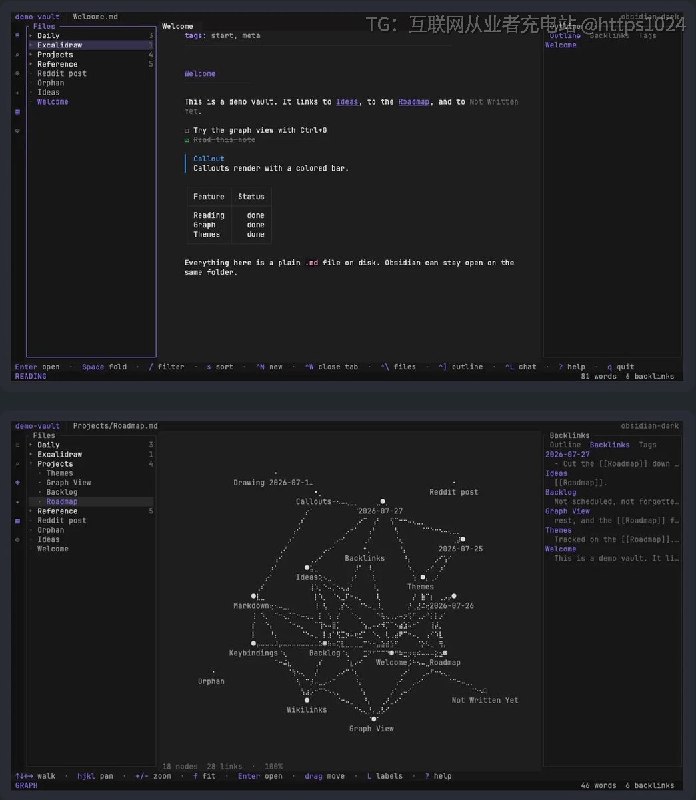Select the Welcome.md tab in the top bar
The image size is (696, 800).
coord(95,16)
